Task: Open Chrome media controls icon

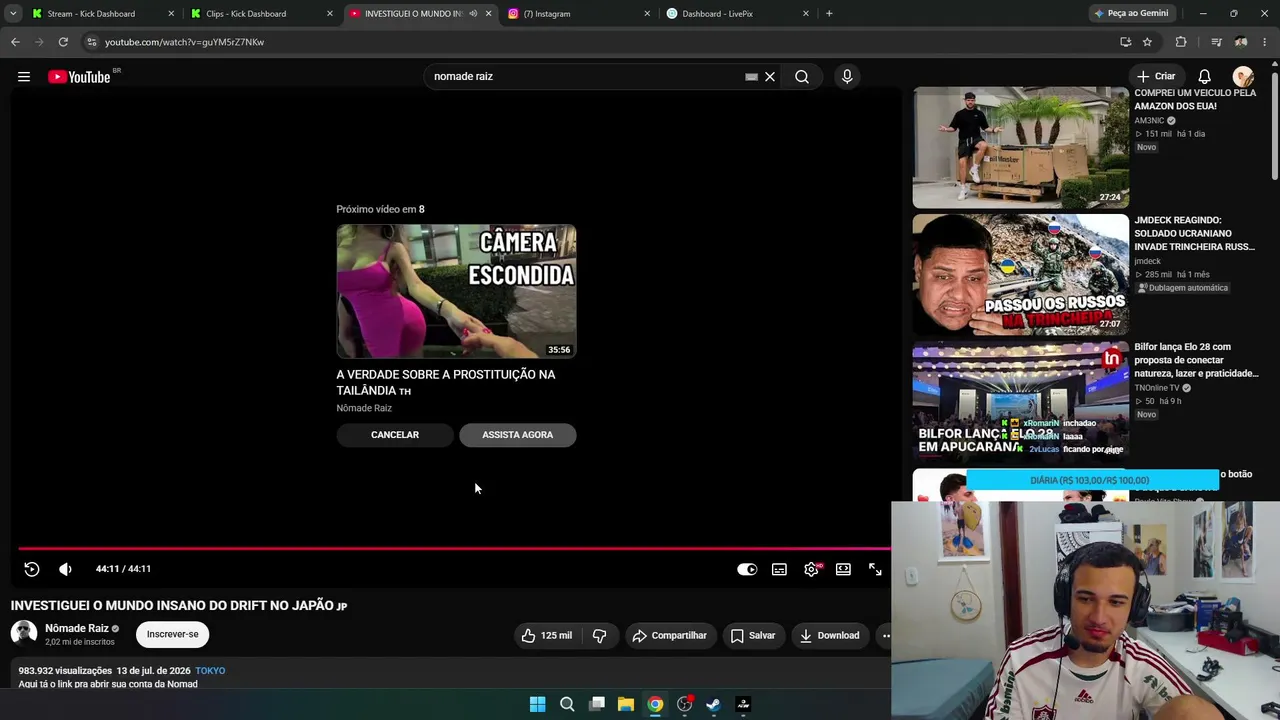Action: coord(1216,42)
